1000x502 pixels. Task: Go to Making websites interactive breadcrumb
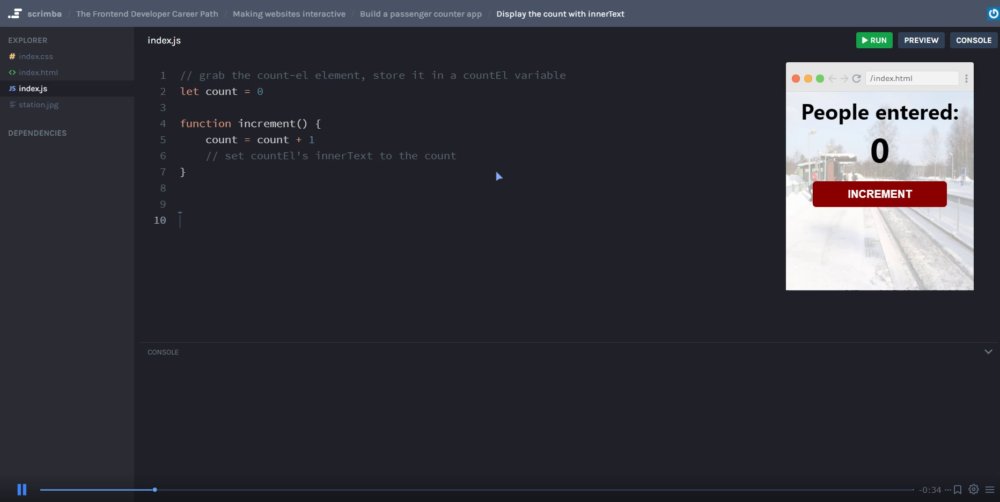pos(289,13)
